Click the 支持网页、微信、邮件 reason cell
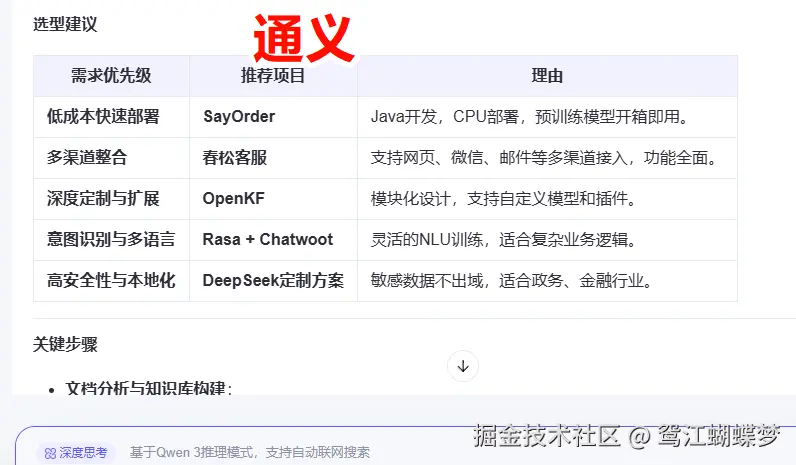This screenshot has height=465, width=796. (547, 158)
